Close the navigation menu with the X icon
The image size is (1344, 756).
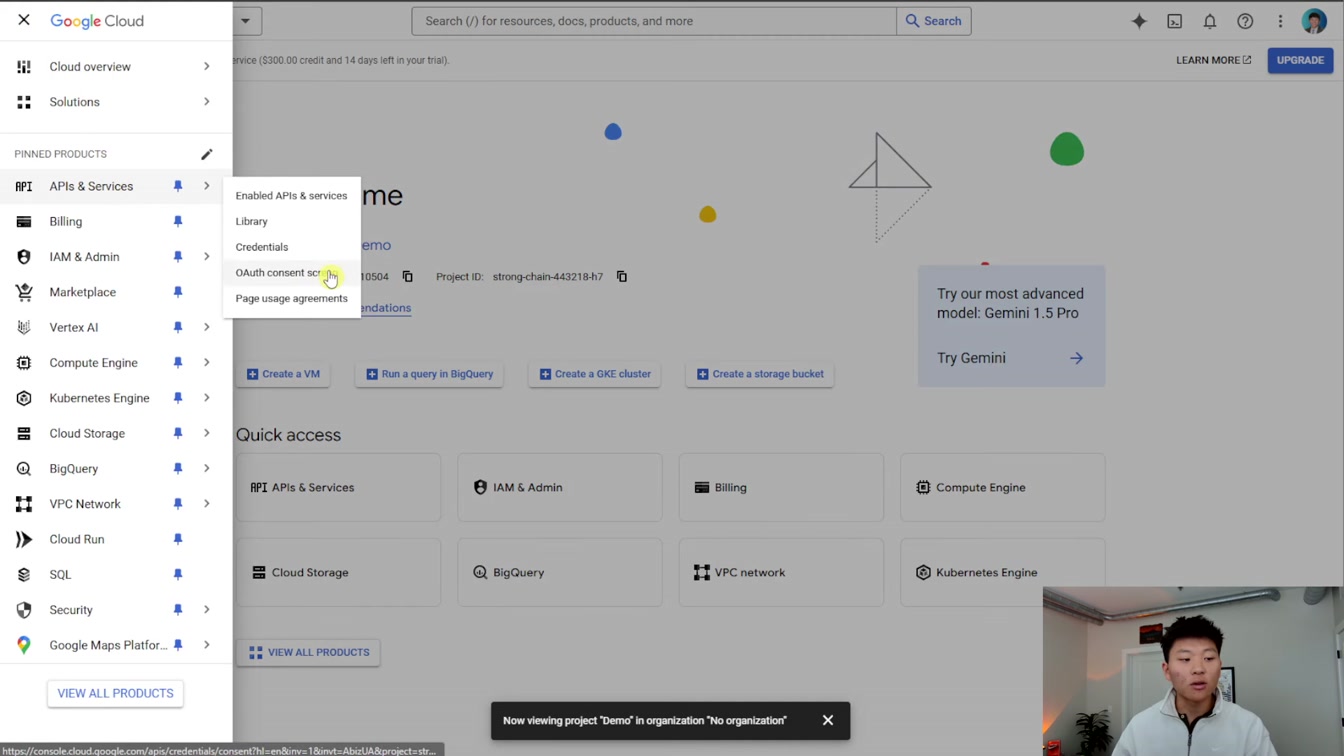click(24, 20)
